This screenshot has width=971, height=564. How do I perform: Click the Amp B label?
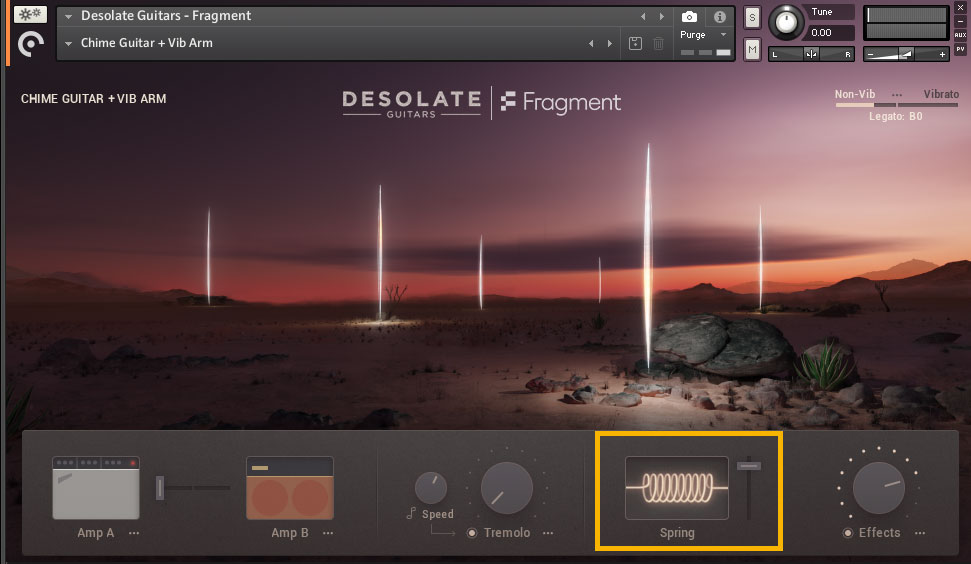pos(290,533)
